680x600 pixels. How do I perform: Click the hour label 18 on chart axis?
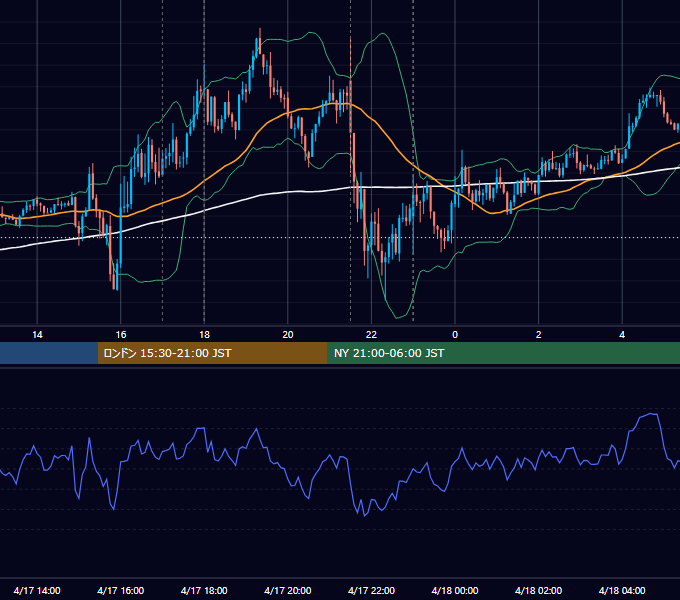coord(204,335)
